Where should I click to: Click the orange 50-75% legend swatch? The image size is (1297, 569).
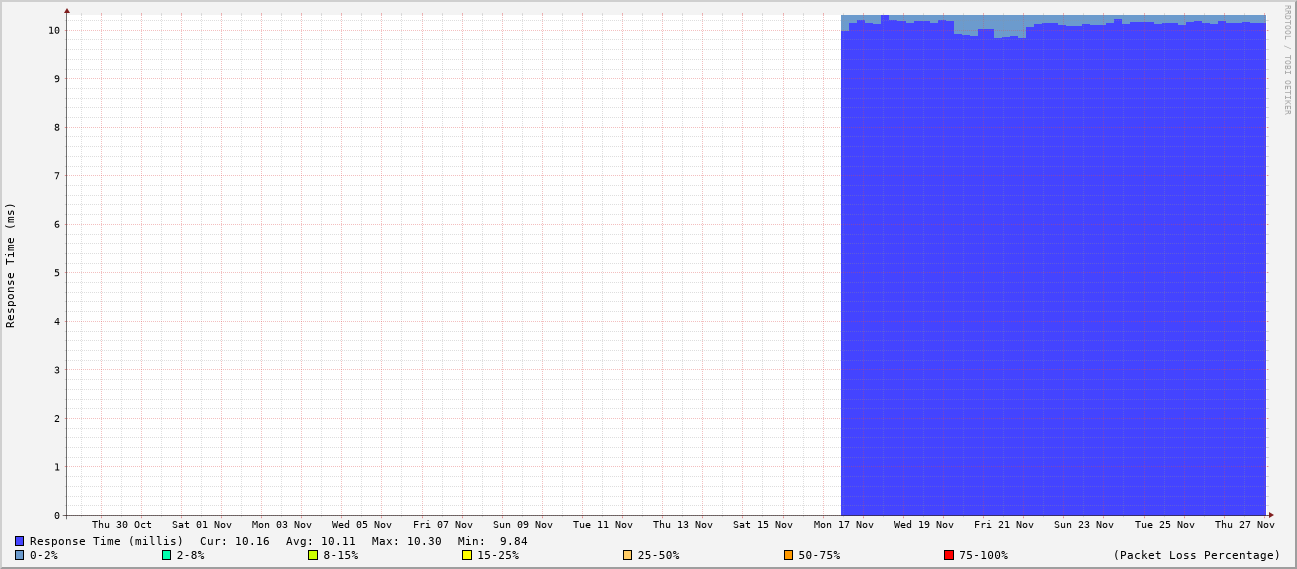[x=788, y=555]
